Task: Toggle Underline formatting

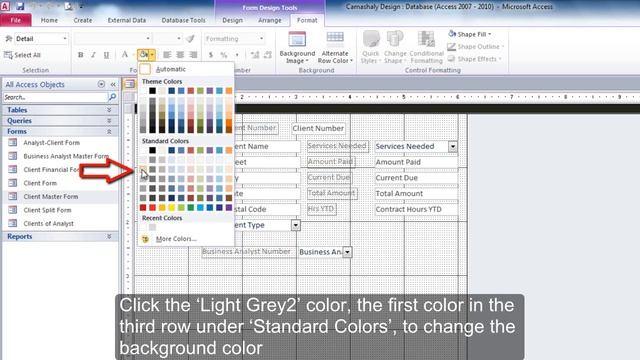Action: tap(107, 55)
